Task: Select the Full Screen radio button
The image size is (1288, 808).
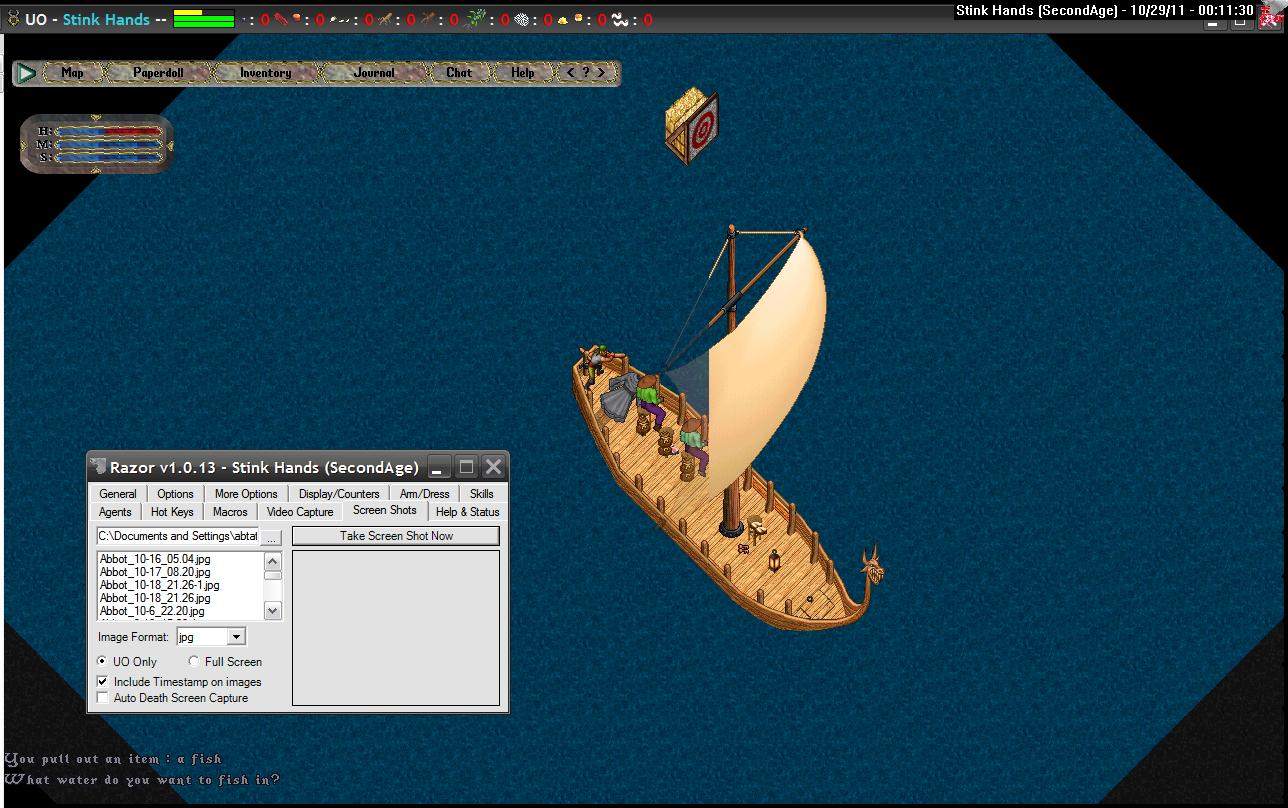Action: pyautogui.click(x=194, y=661)
